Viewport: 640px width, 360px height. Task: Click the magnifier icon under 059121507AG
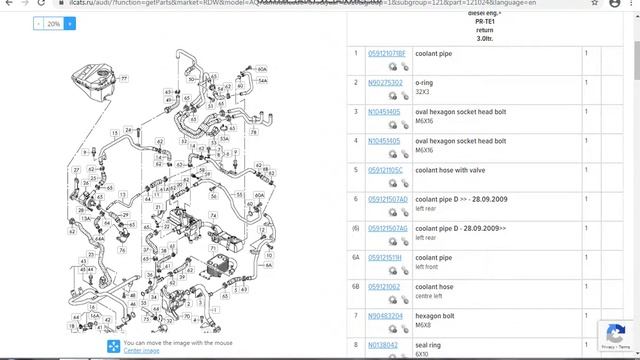click(x=393, y=242)
